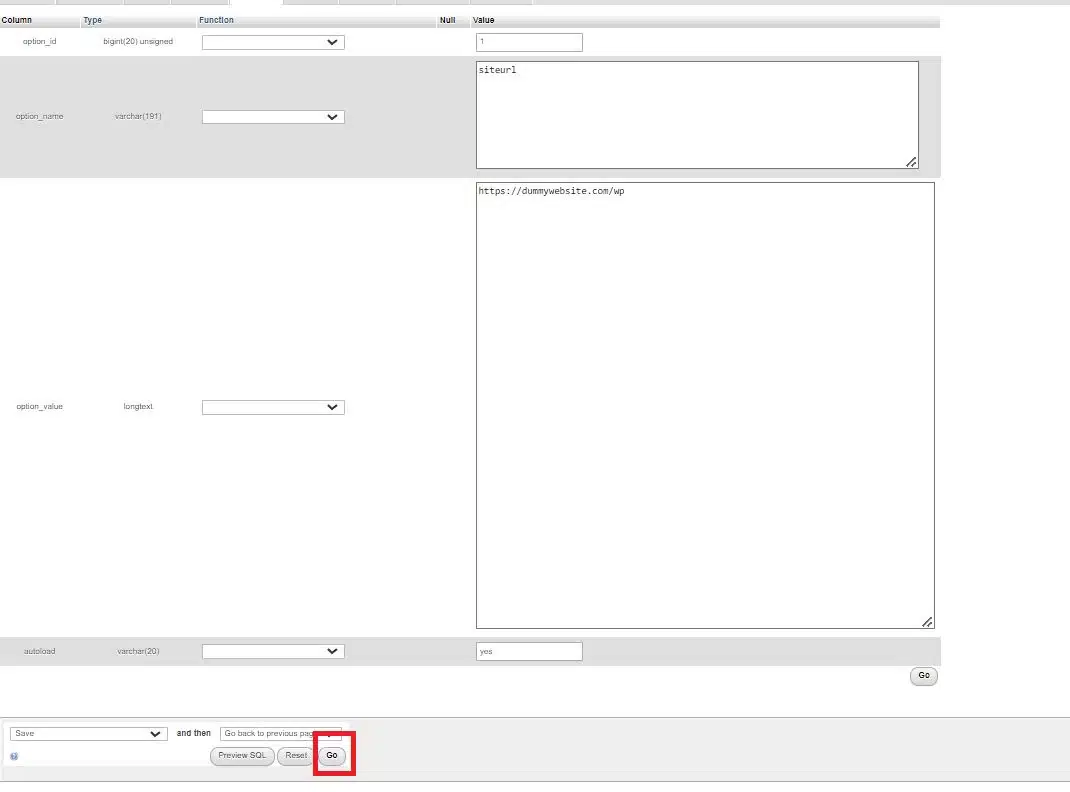
Task: Grab the resize handle of the option_value textarea
Action: 927,622
